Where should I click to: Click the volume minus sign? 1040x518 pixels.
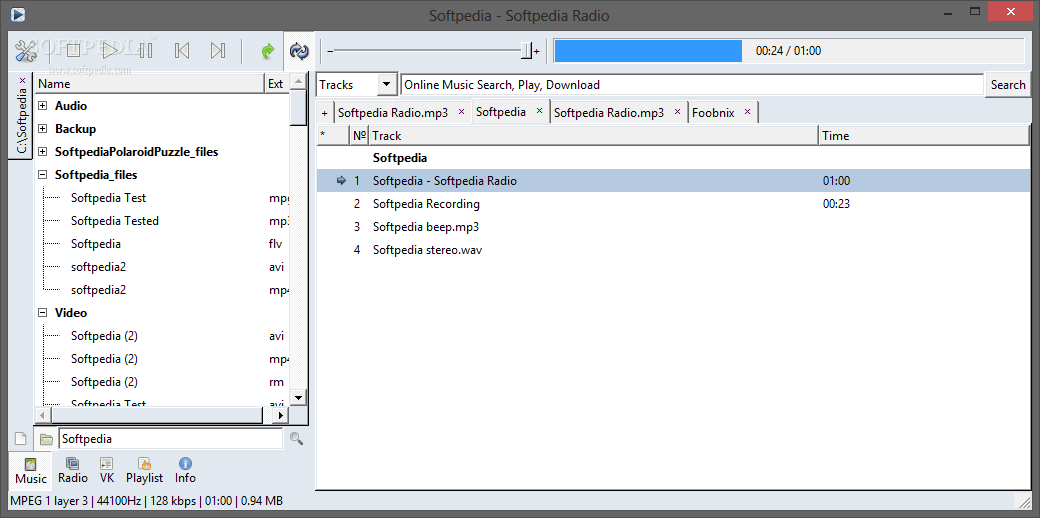pos(330,51)
